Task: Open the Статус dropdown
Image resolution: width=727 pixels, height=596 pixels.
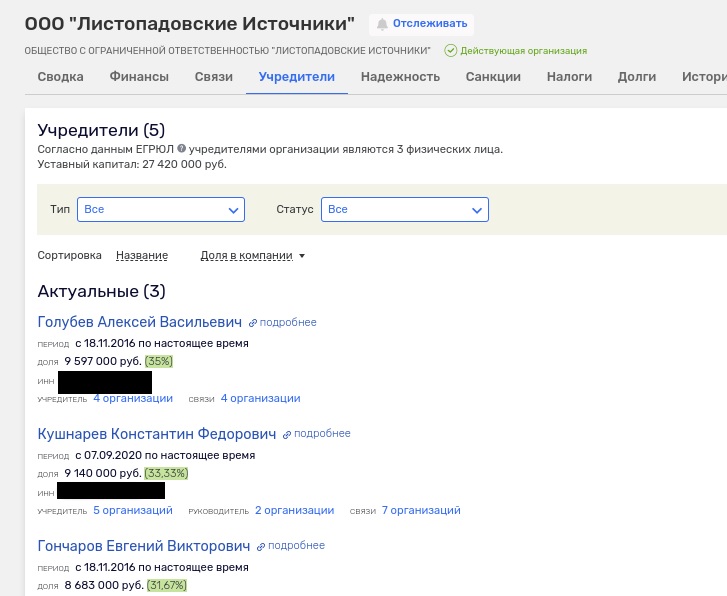Action: pyautogui.click(x=405, y=210)
